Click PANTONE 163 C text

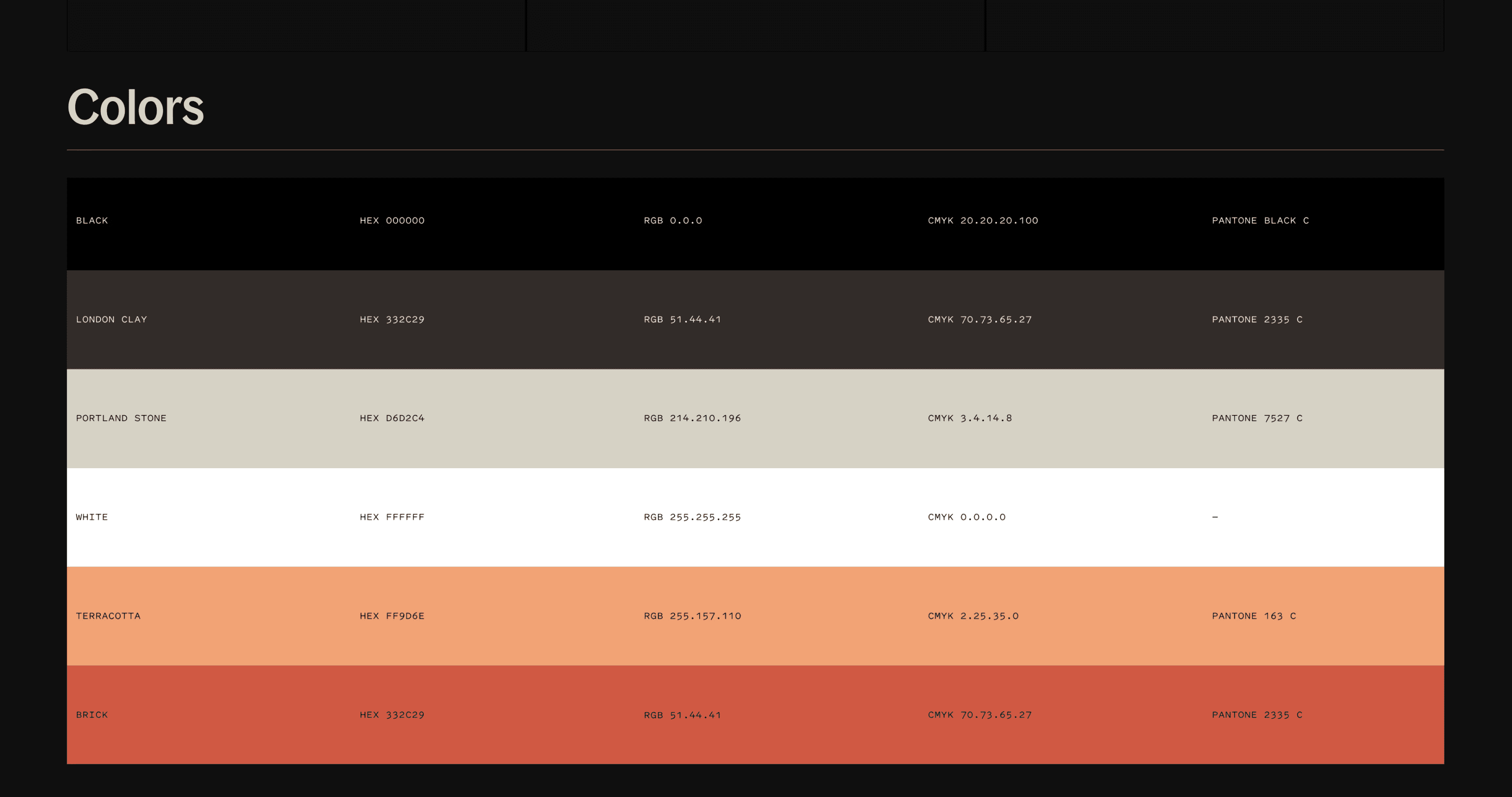pos(1254,616)
